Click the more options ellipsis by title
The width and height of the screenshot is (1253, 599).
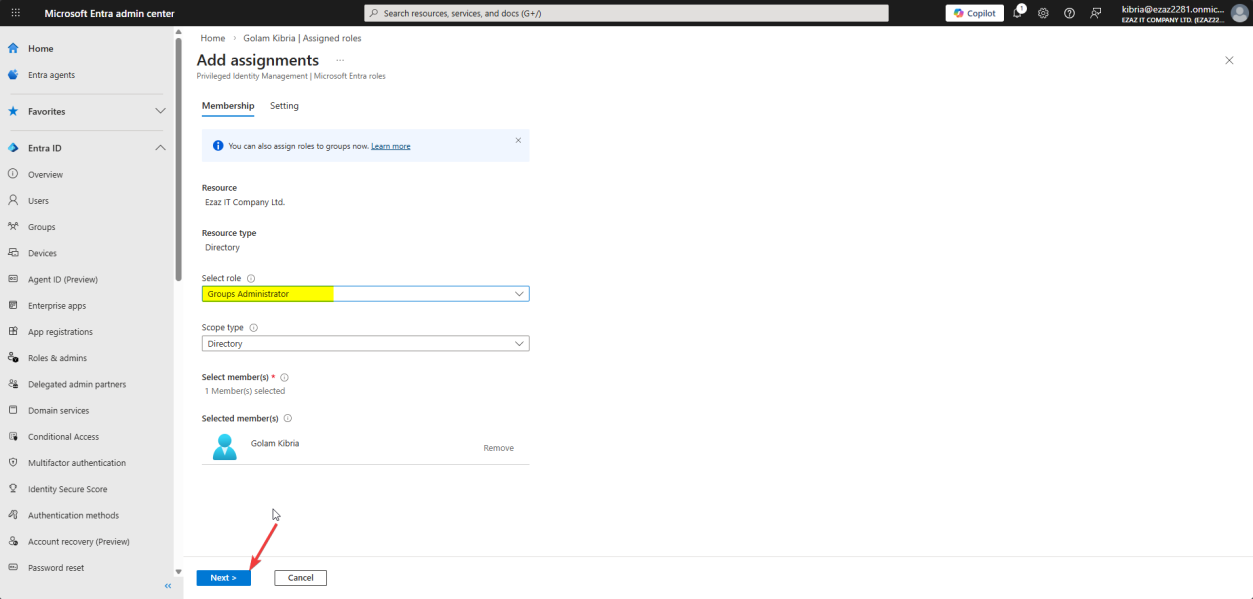click(x=340, y=60)
